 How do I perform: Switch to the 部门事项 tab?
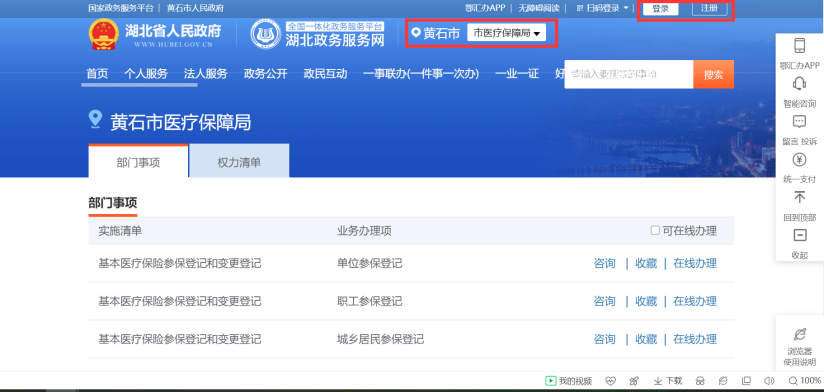pyautogui.click(x=138, y=161)
